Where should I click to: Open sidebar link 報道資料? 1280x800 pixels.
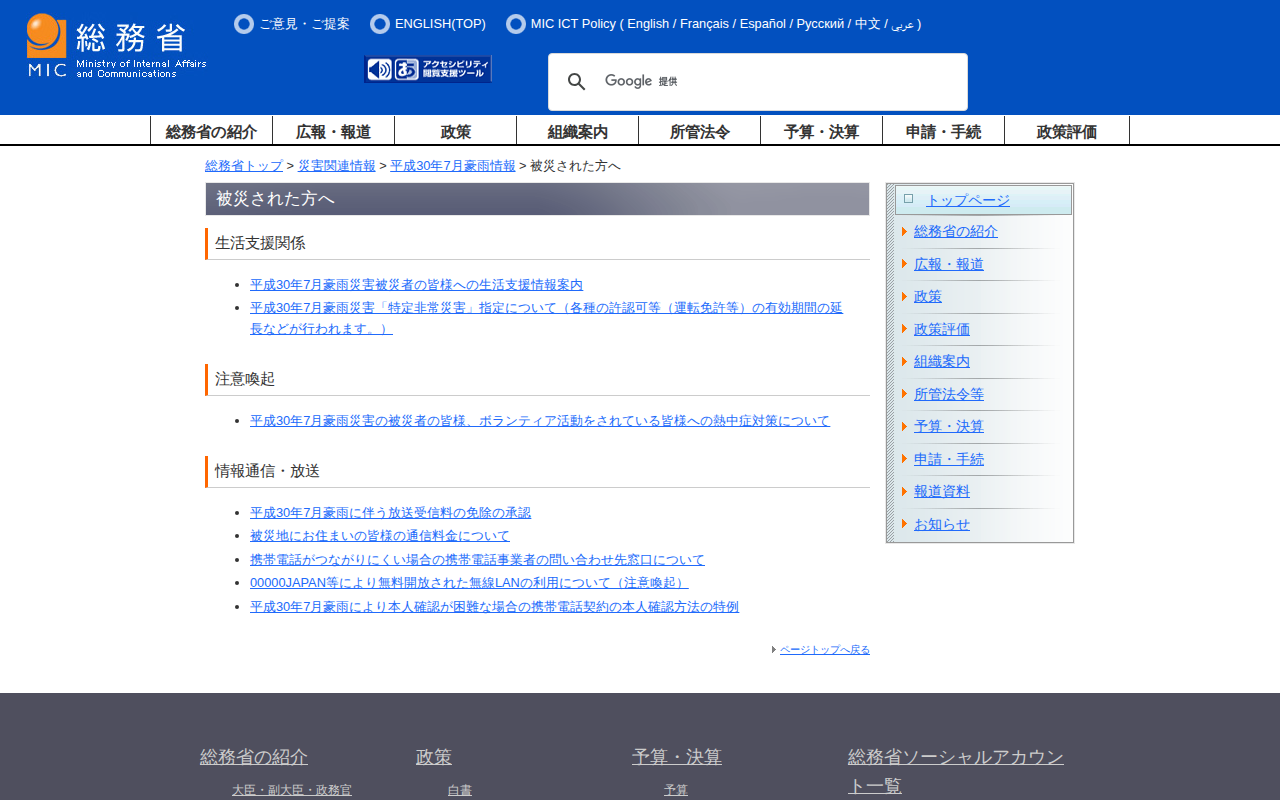click(x=941, y=491)
